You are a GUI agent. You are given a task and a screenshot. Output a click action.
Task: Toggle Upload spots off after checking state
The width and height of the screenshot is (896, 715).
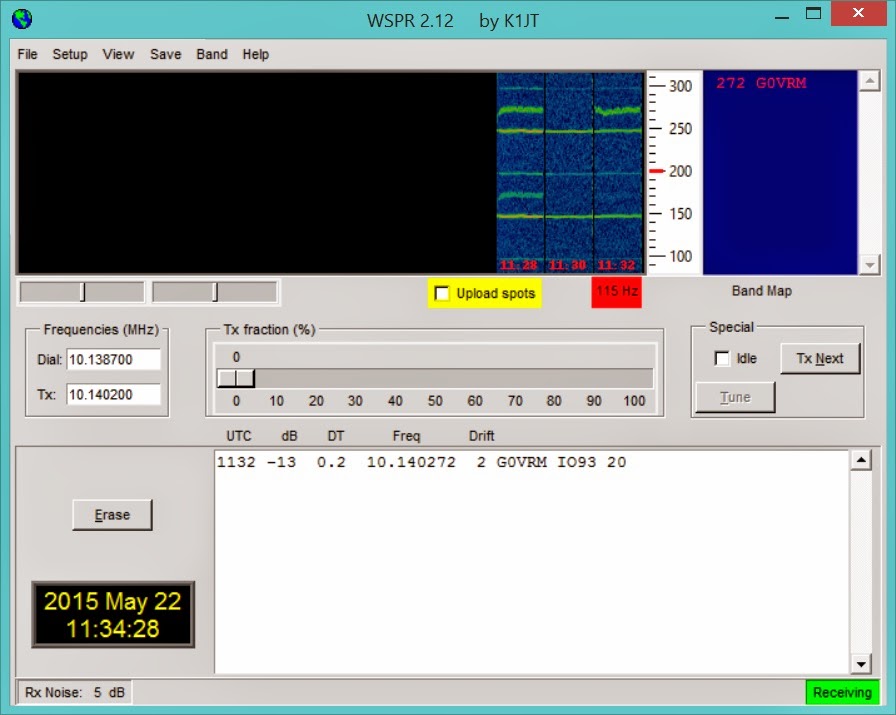click(442, 294)
